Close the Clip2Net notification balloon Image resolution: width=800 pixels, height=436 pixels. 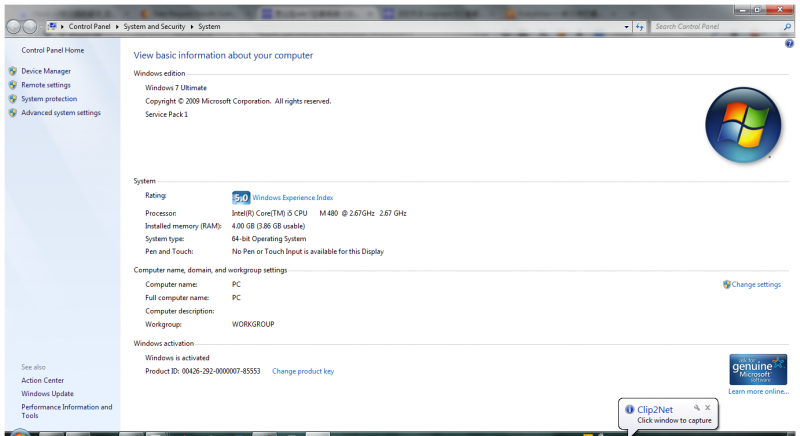pos(708,407)
